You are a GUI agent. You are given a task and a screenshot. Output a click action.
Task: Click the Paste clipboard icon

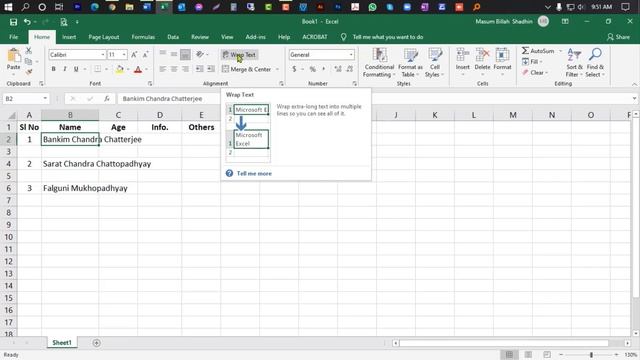[13, 56]
